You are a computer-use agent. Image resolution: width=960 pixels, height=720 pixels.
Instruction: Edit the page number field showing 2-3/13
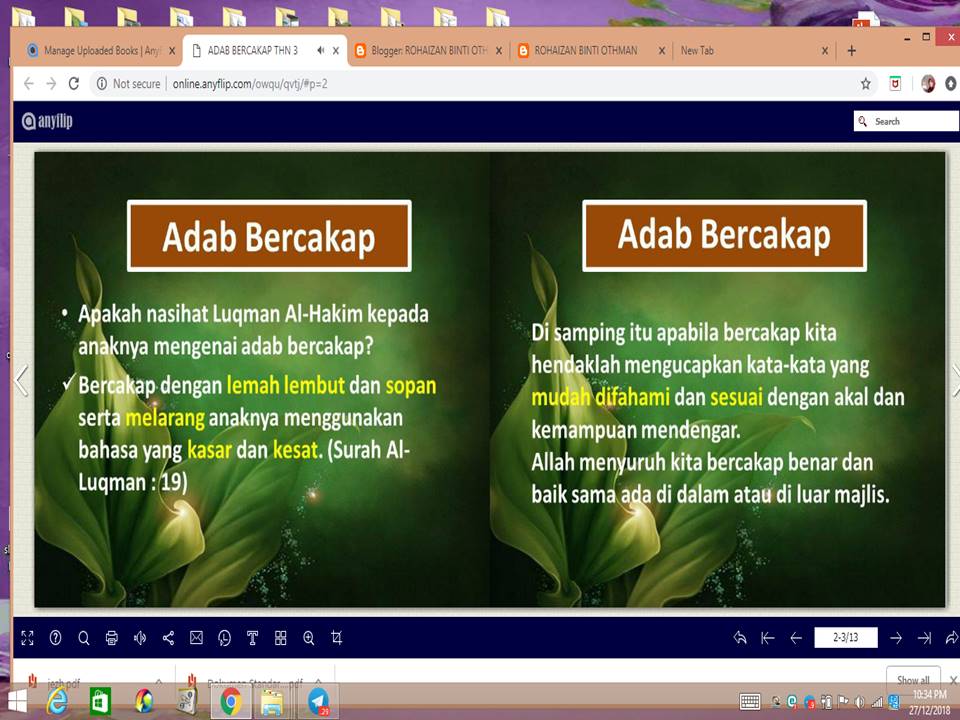(846, 637)
